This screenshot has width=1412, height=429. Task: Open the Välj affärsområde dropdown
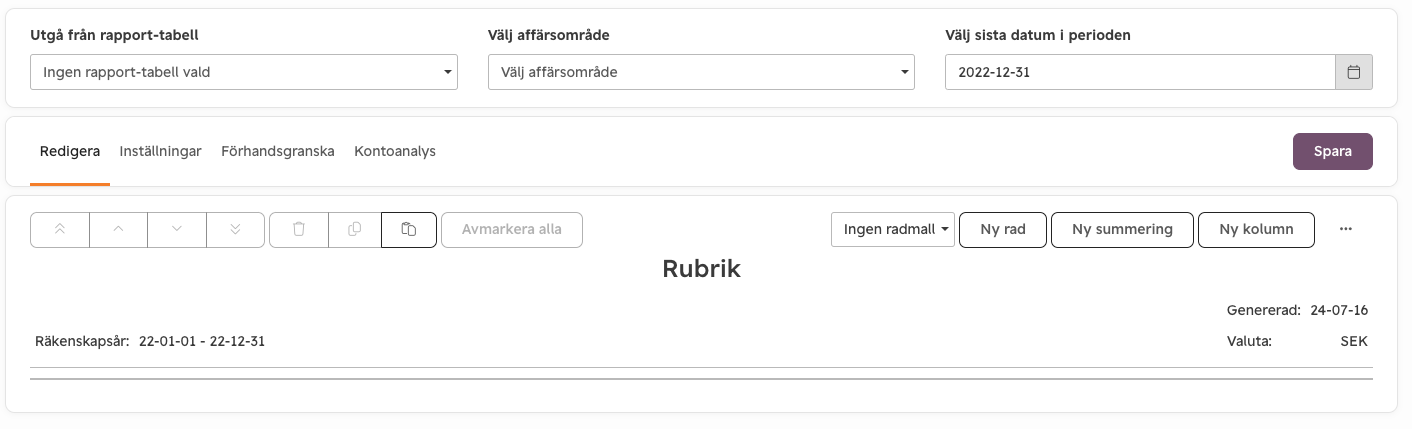point(701,72)
